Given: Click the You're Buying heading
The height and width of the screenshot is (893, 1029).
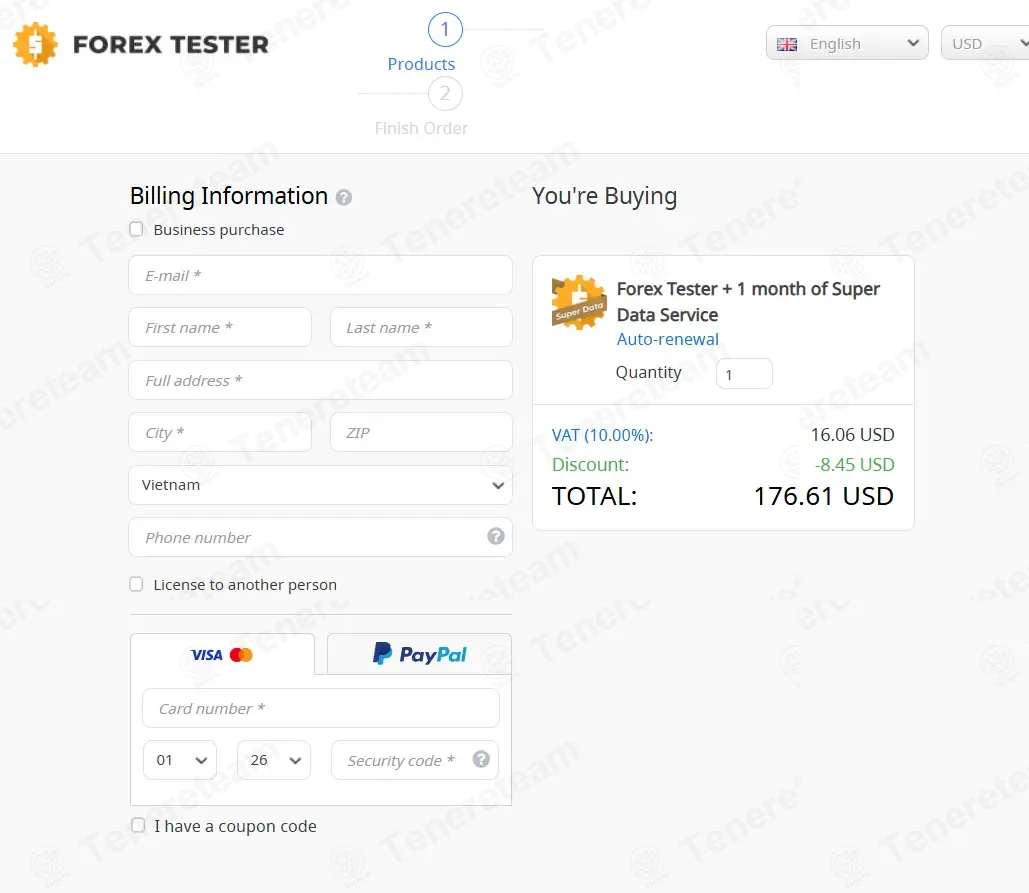Looking at the screenshot, I should pyautogui.click(x=604, y=196).
